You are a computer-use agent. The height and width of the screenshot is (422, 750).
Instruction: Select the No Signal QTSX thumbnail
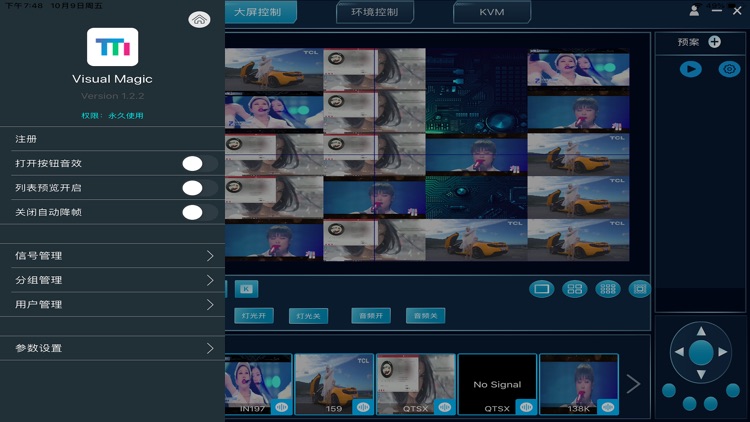497,384
